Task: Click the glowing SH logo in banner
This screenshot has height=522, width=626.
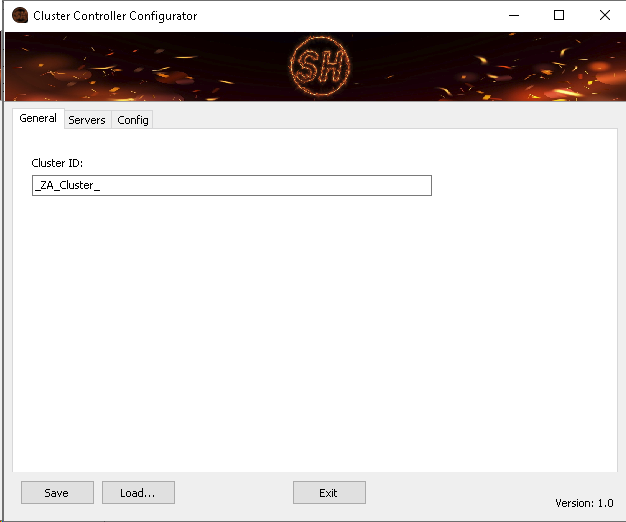Action: 313,67
